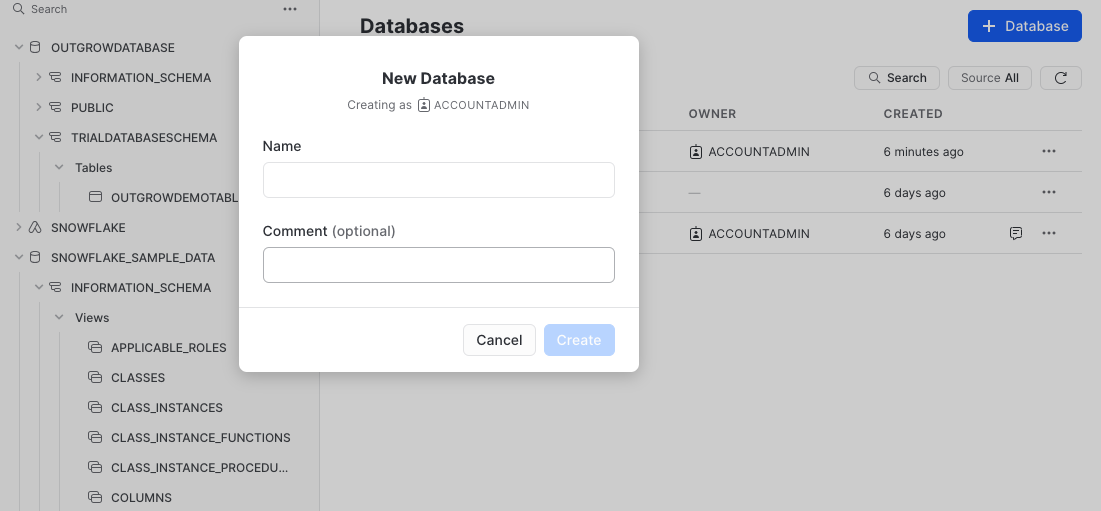Collapse the Views folder
The height and width of the screenshot is (511, 1101).
58,317
